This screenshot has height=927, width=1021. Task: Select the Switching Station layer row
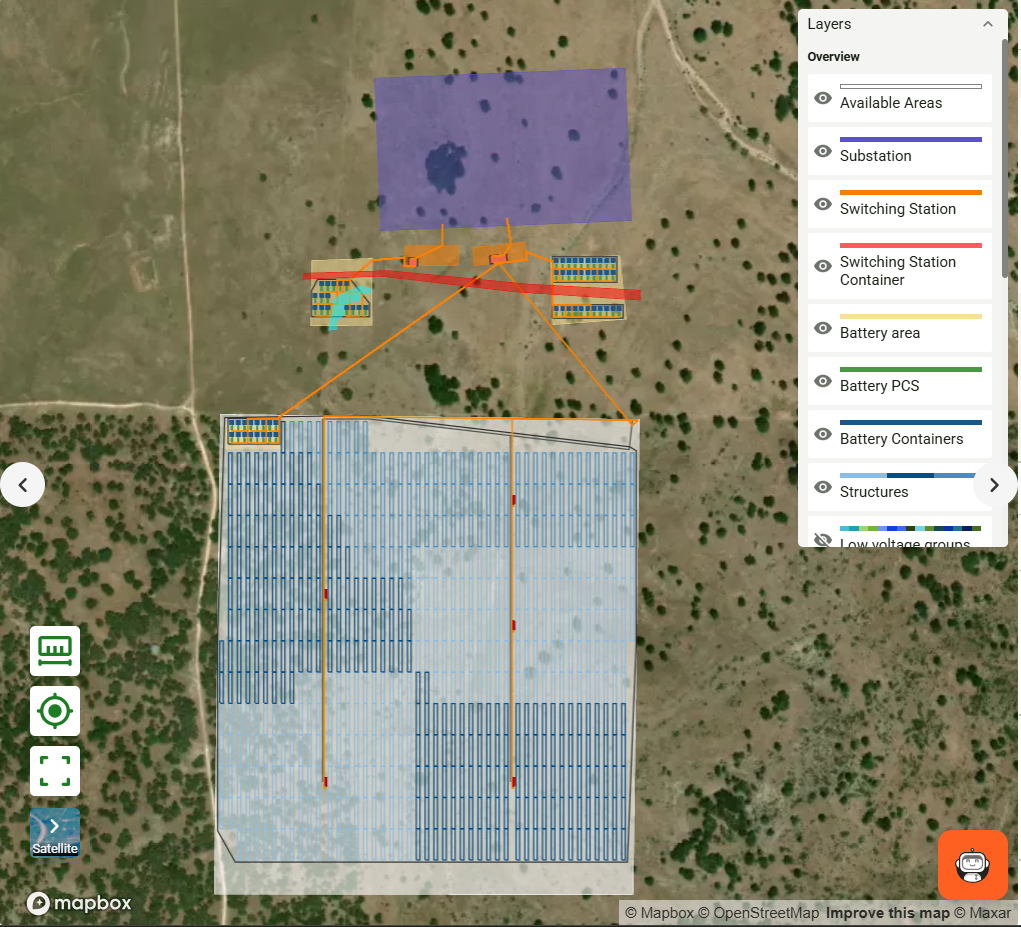point(897,209)
